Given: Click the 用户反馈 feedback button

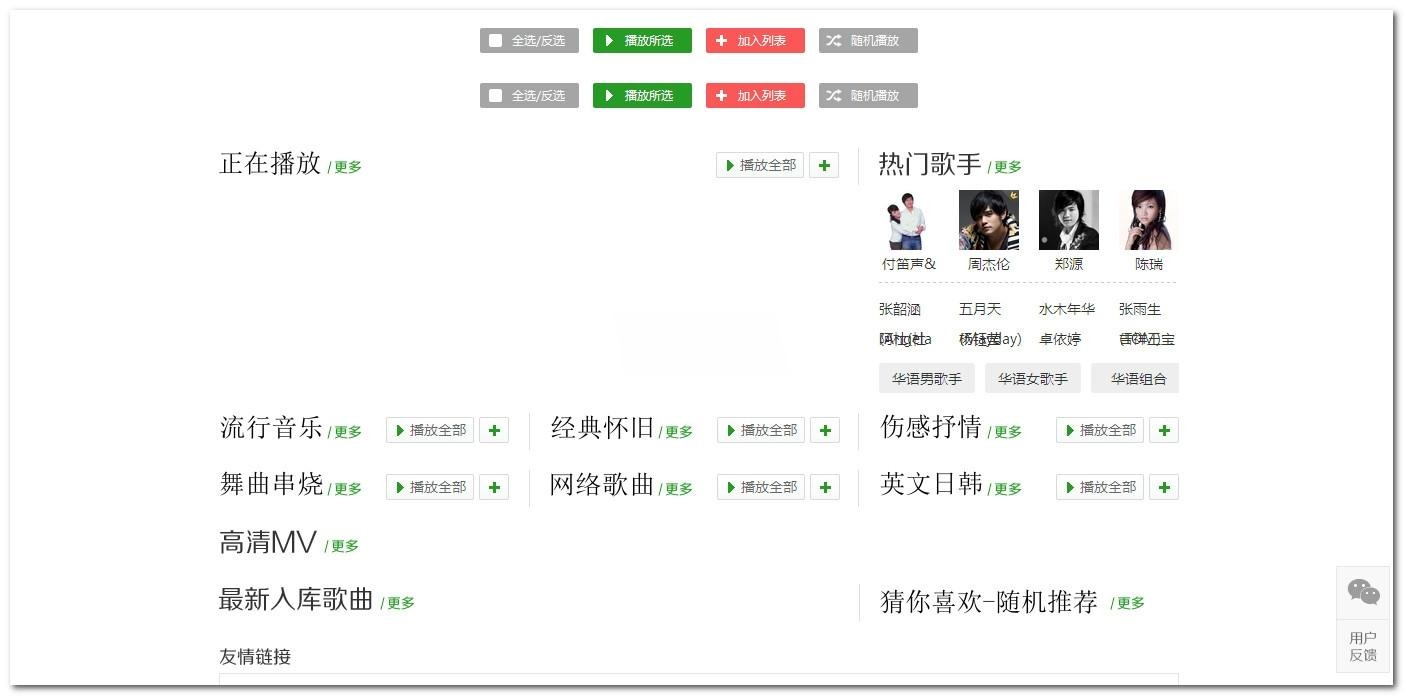Looking at the screenshot, I should pyautogui.click(x=1362, y=645).
